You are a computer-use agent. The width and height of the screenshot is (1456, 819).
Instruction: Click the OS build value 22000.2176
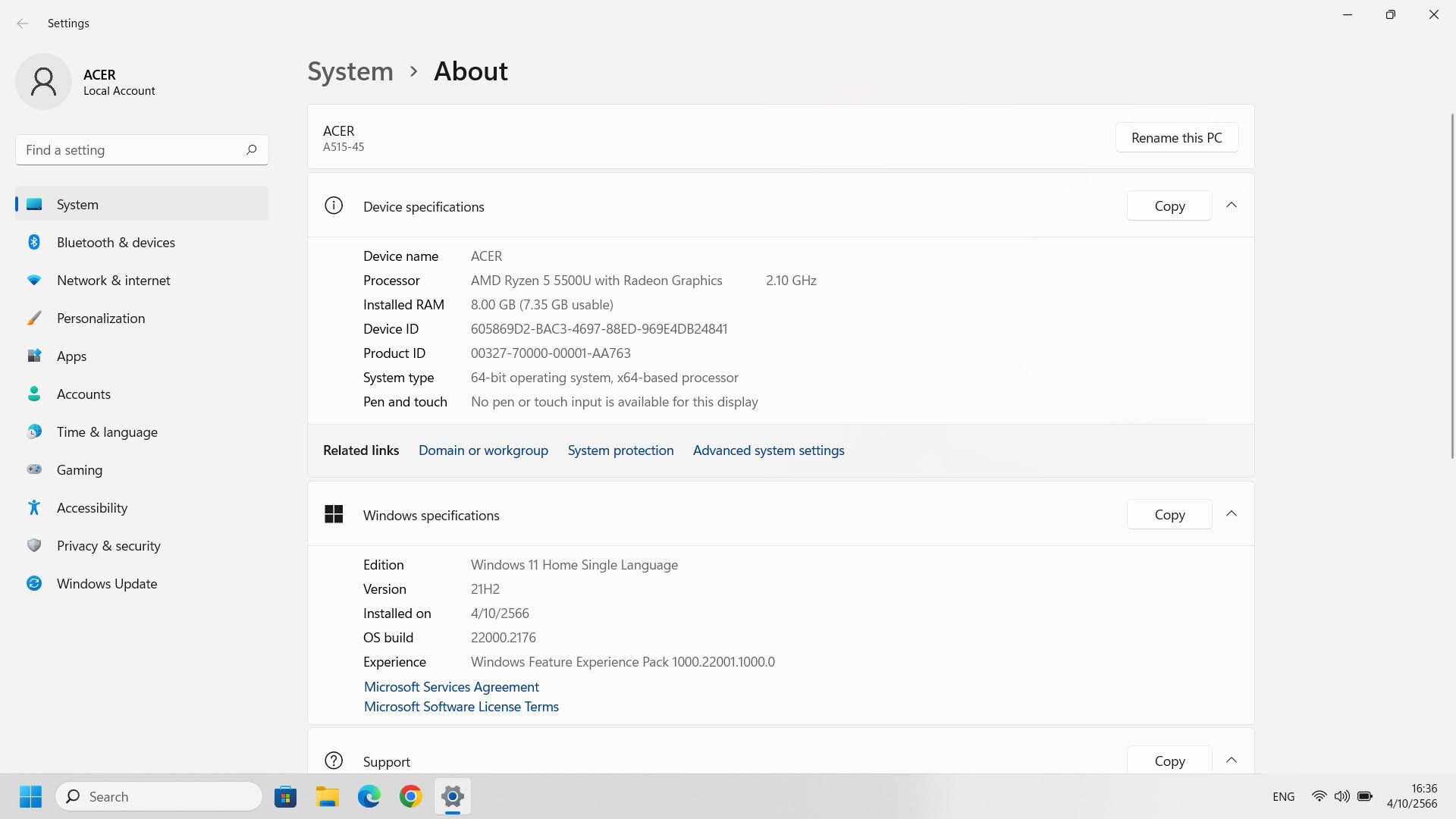coord(504,637)
